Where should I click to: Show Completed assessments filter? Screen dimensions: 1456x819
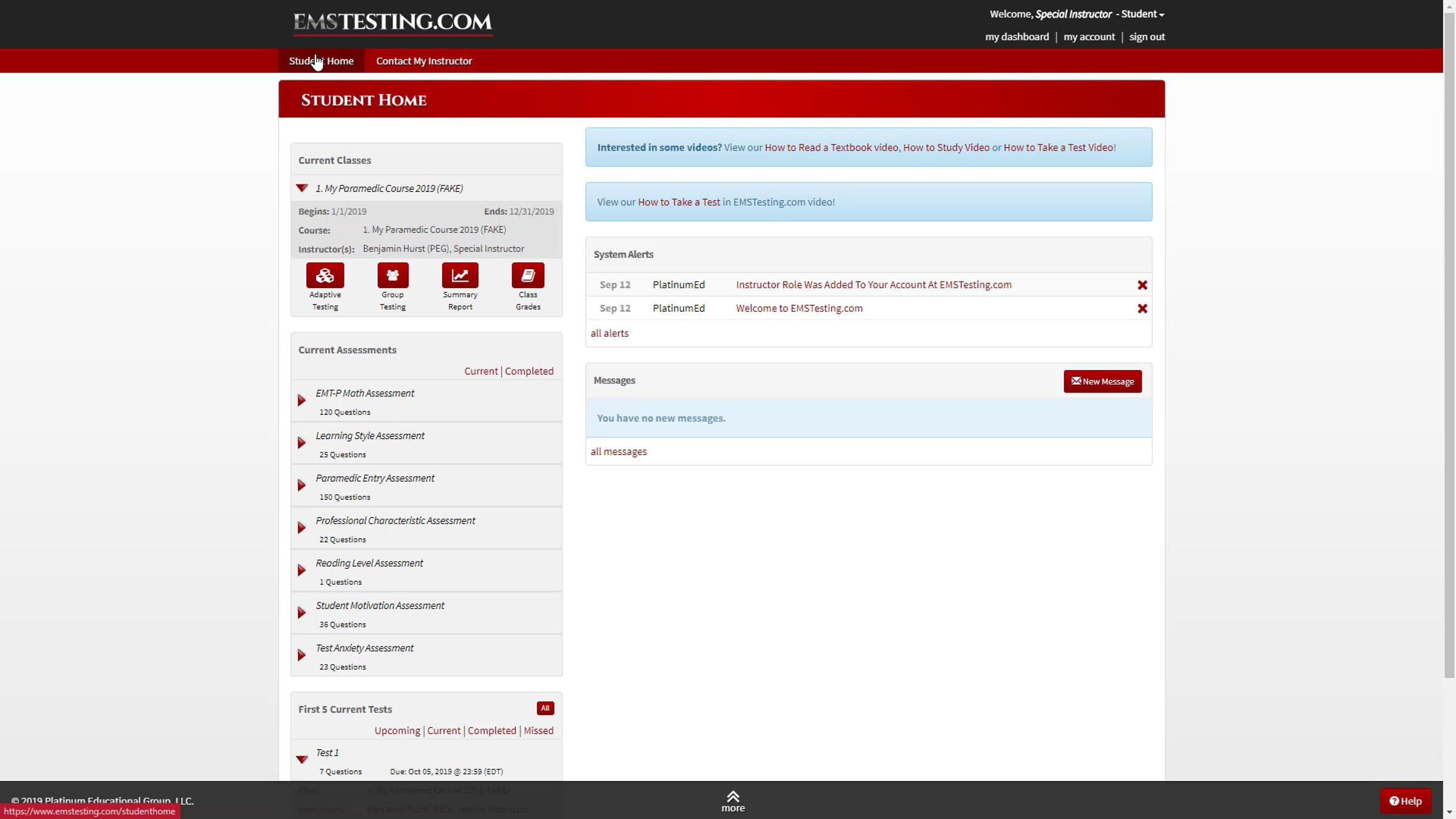pyautogui.click(x=528, y=371)
